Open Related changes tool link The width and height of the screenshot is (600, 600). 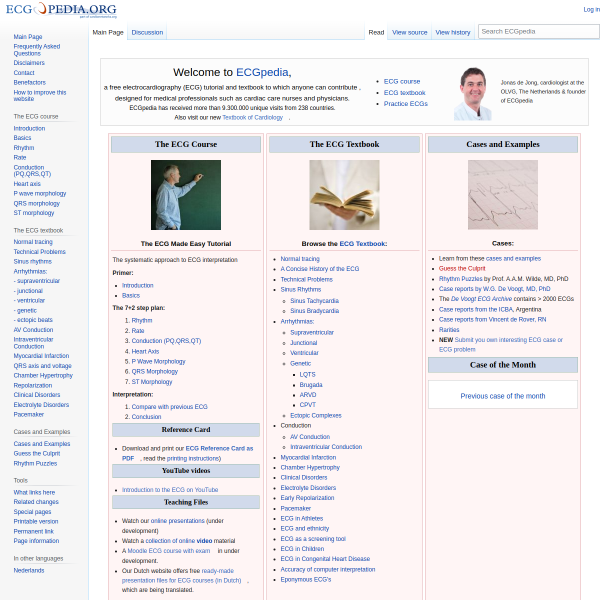[x=36, y=502]
